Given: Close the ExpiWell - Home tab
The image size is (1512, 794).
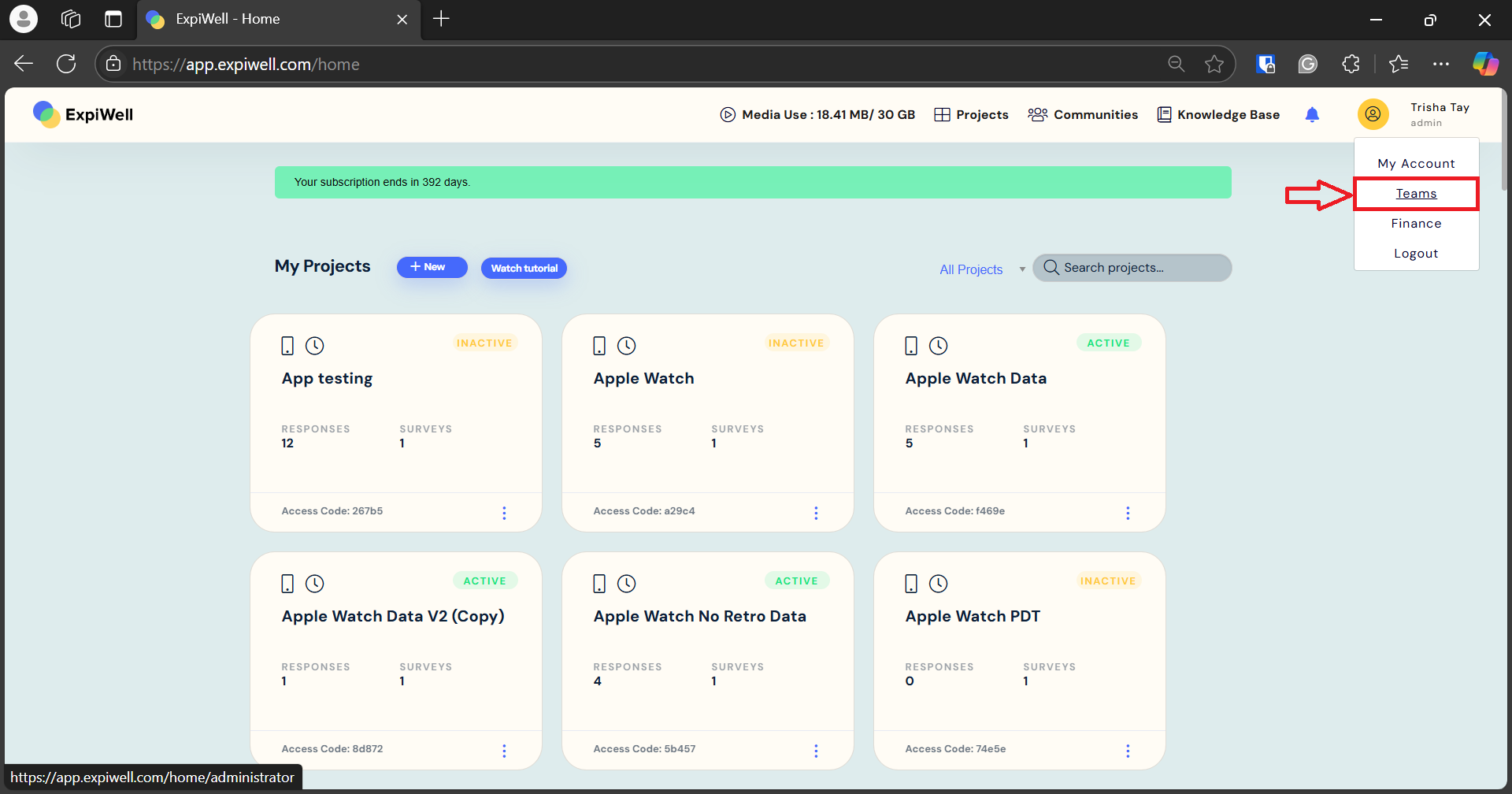Looking at the screenshot, I should 402,20.
